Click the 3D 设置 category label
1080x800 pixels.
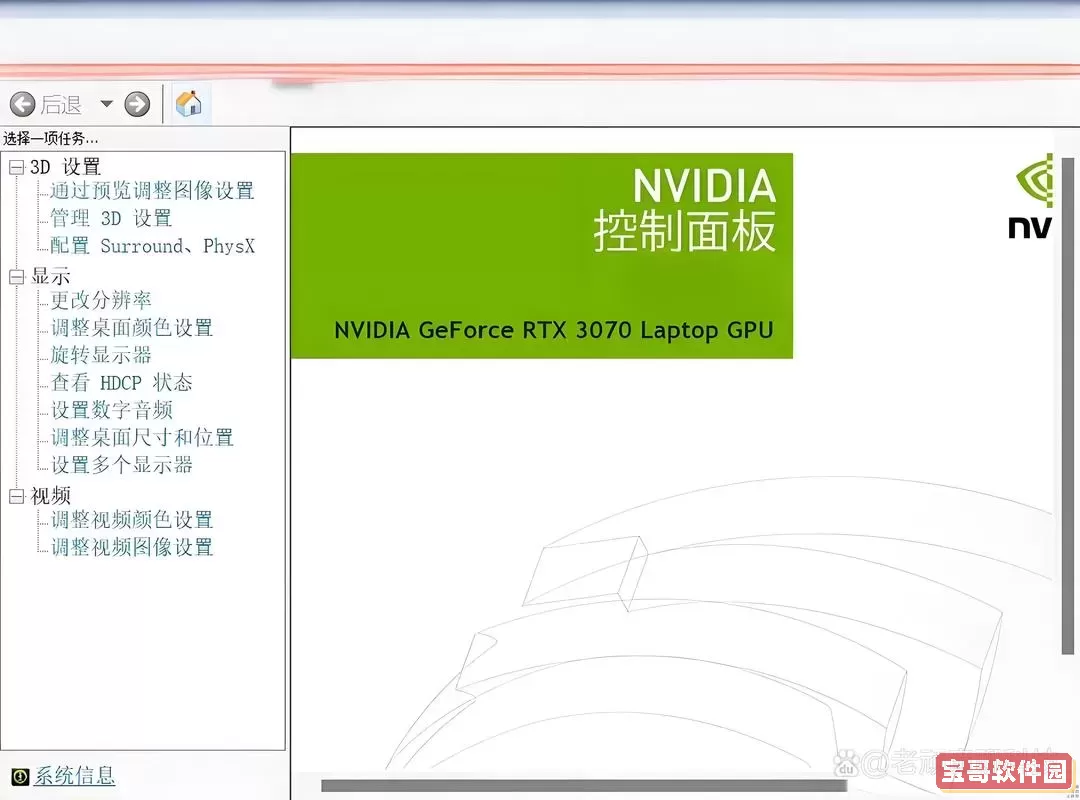(65, 167)
